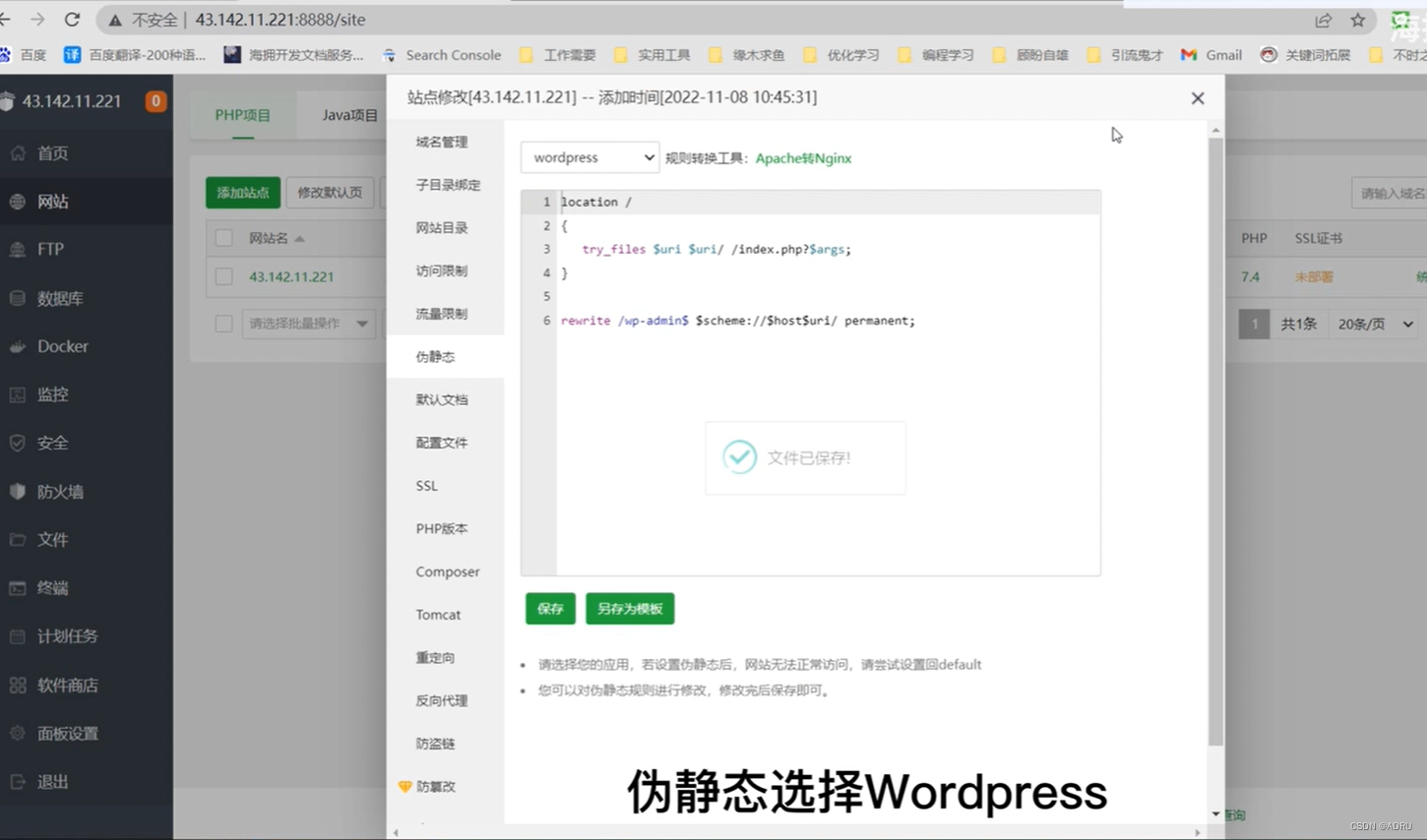Click the 未部署 SSL status link
This screenshot has width=1427, height=840.
[x=1314, y=277]
